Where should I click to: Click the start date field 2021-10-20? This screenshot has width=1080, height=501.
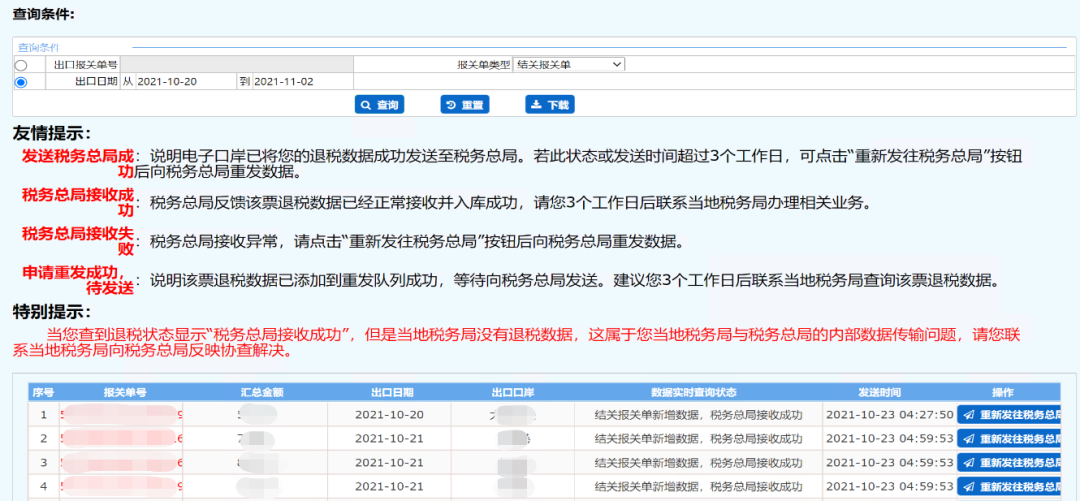185,81
